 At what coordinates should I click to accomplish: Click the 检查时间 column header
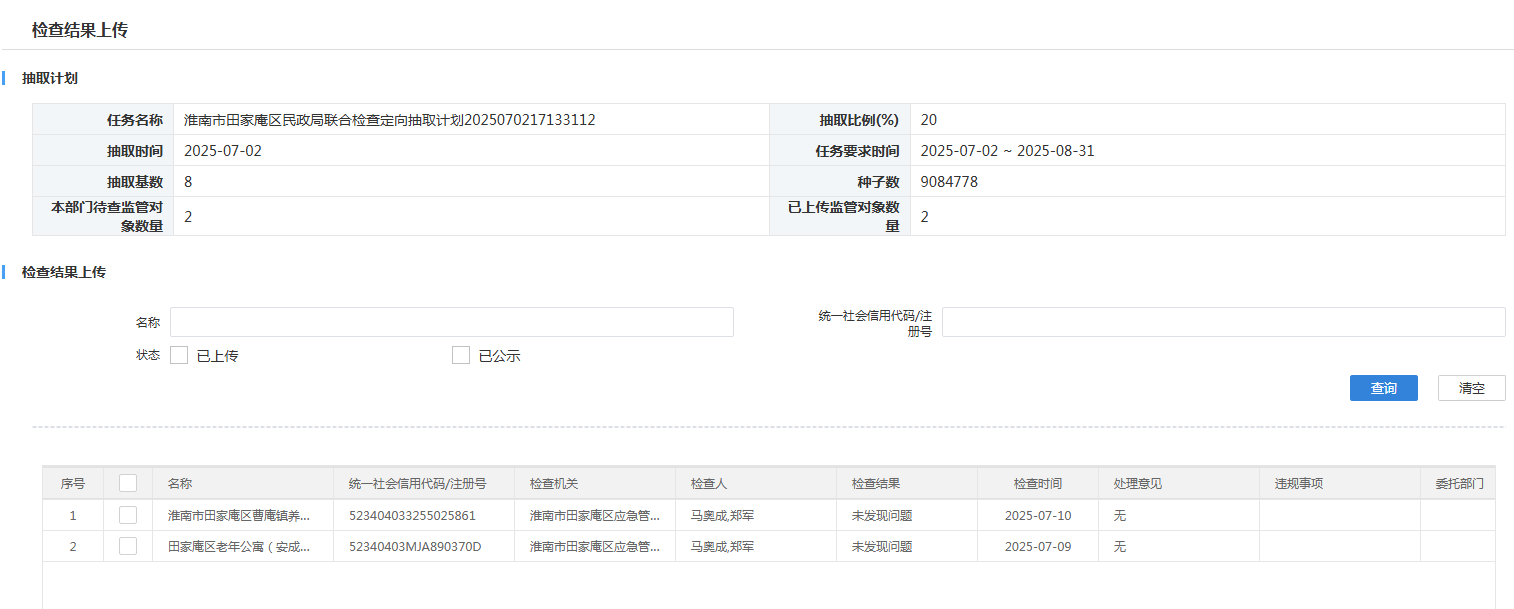coord(1038,483)
